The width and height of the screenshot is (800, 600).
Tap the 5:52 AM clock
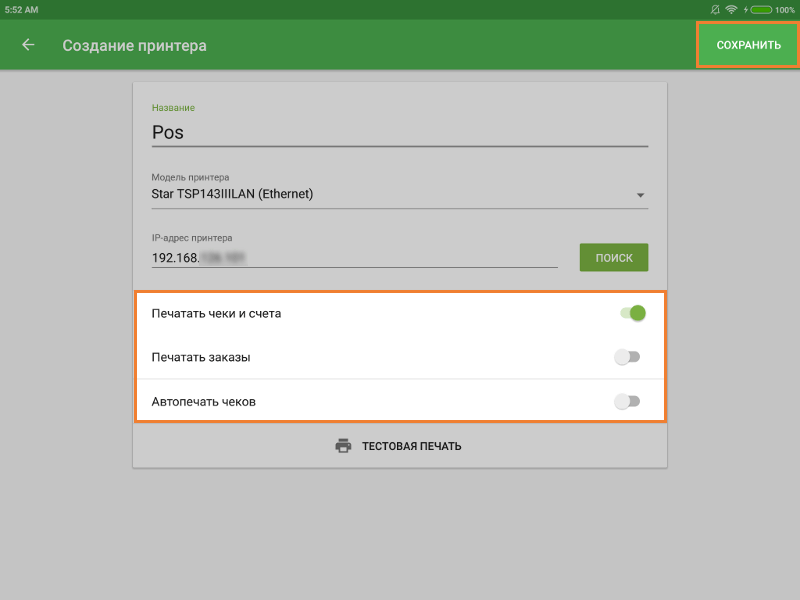coord(22,9)
